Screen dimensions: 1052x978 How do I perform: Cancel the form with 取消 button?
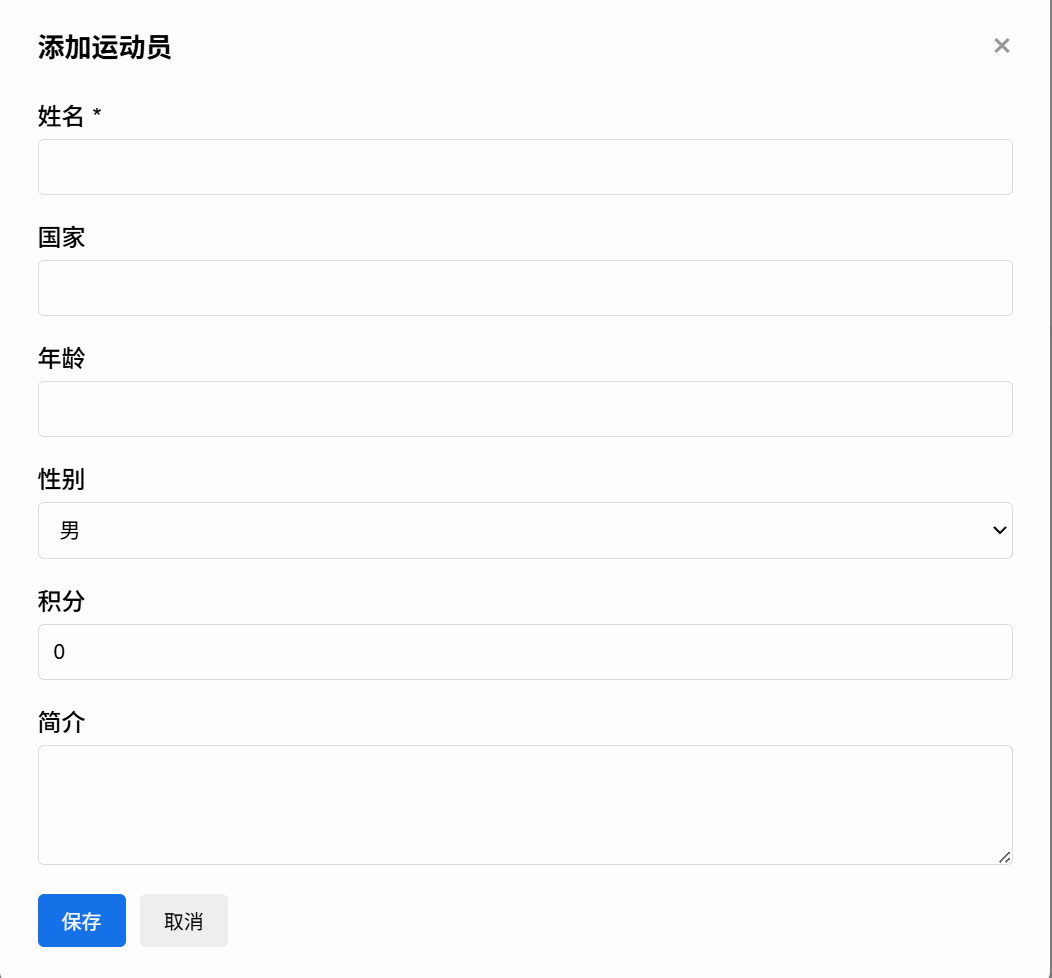click(184, 920)
